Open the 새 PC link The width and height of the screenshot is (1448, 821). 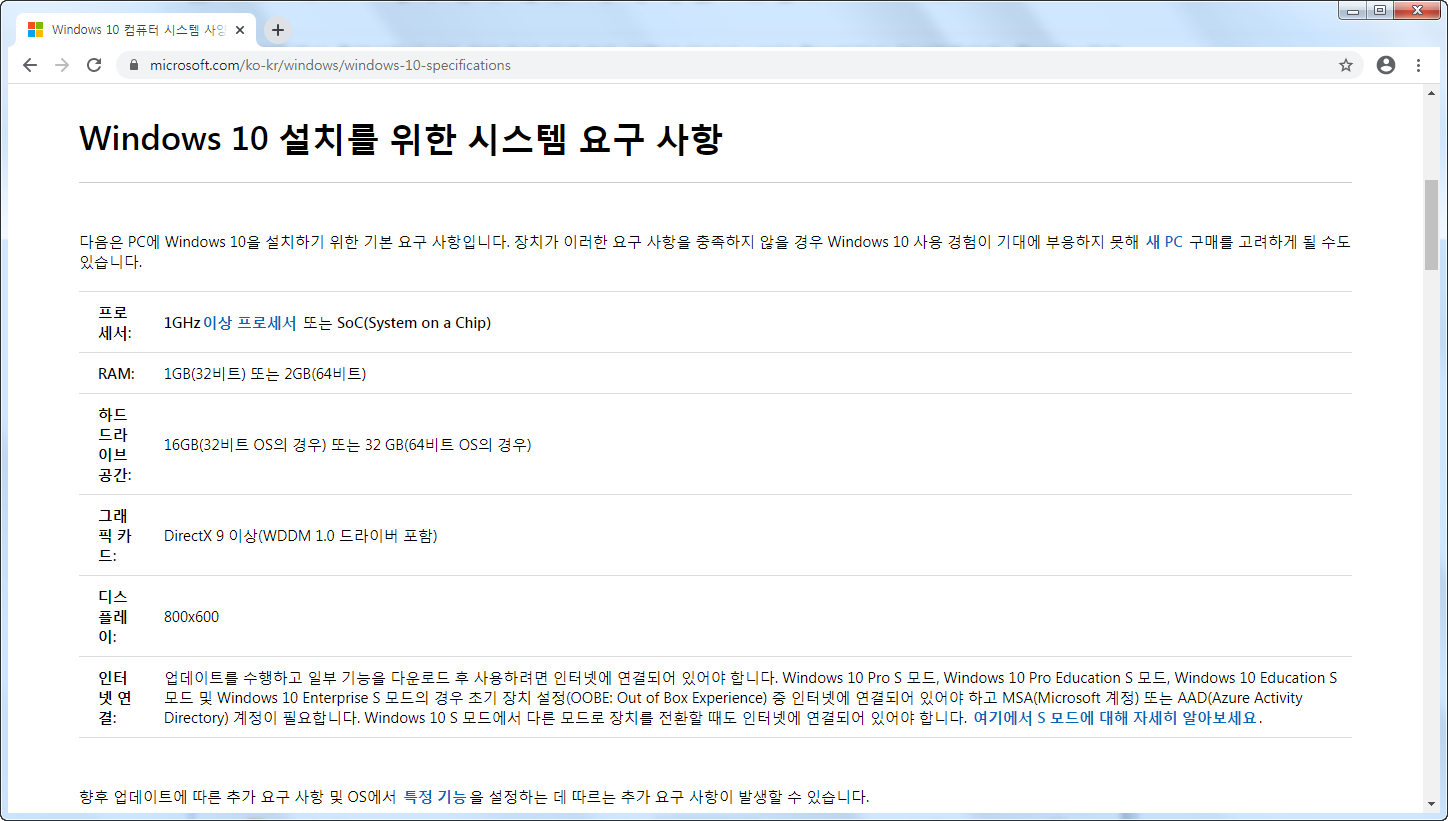(1164, 242)
